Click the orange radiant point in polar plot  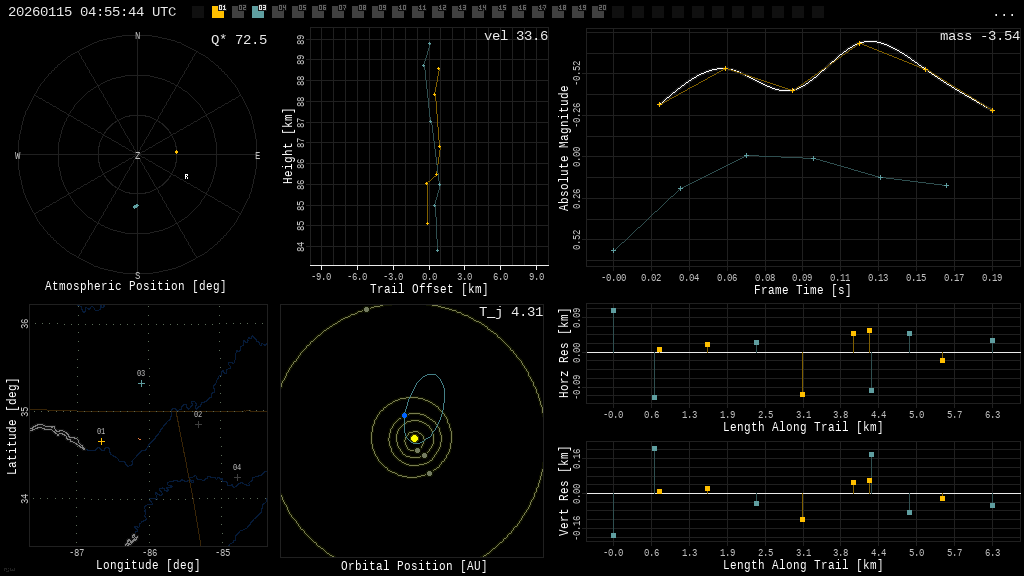[x=176, y=152]
